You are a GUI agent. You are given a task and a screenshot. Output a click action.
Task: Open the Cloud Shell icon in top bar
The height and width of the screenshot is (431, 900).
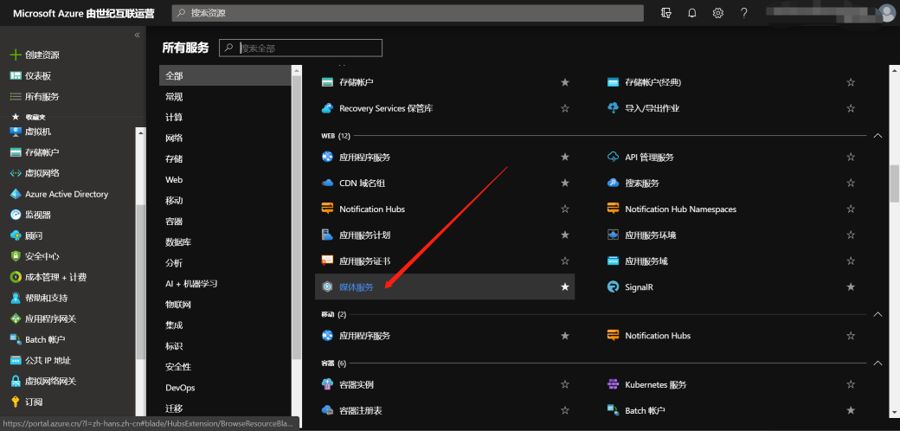(666, 13)
